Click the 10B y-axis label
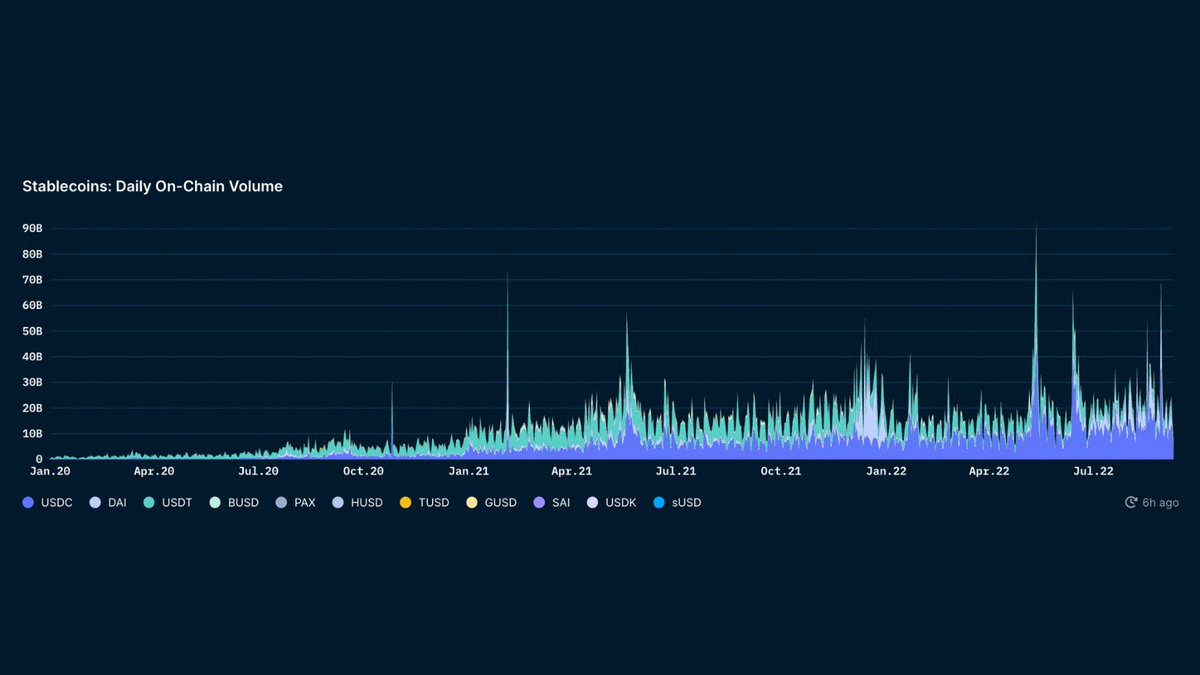The width and height of the screenshot is (1200, 675). pyautogui.click(x=33, y=434)
